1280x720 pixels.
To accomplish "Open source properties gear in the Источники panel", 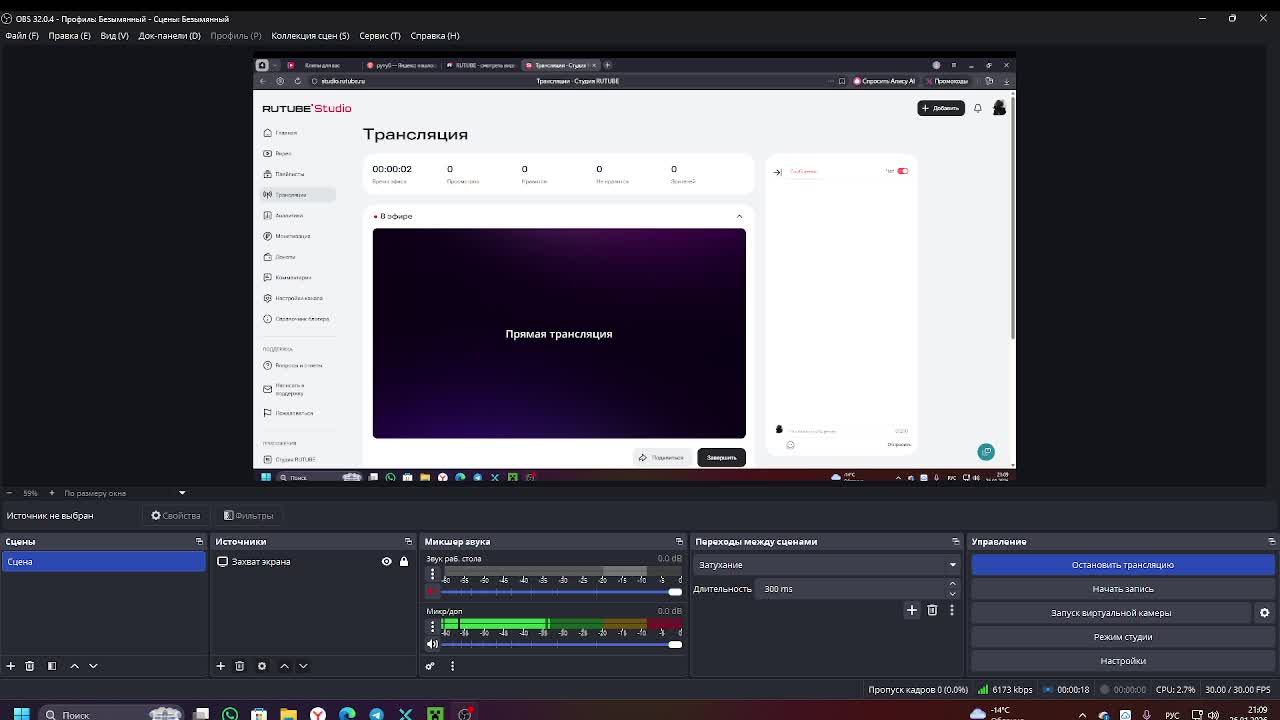I will [262, 666].
